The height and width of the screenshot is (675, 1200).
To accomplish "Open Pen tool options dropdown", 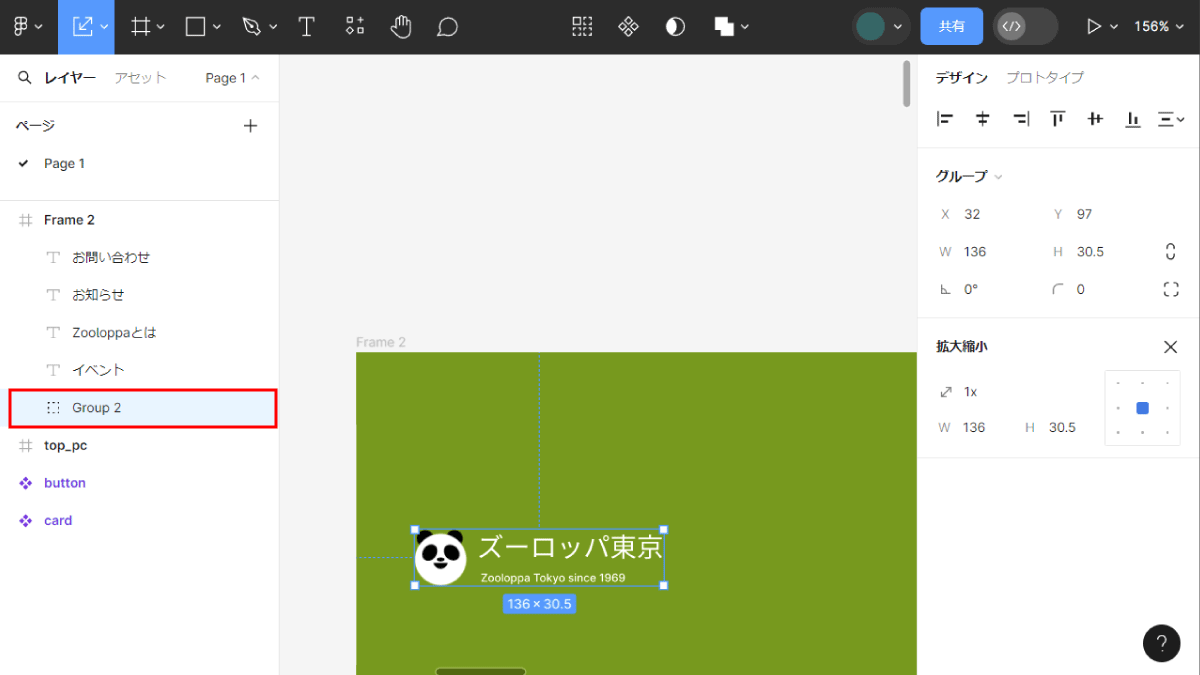I will pos(273,27).
